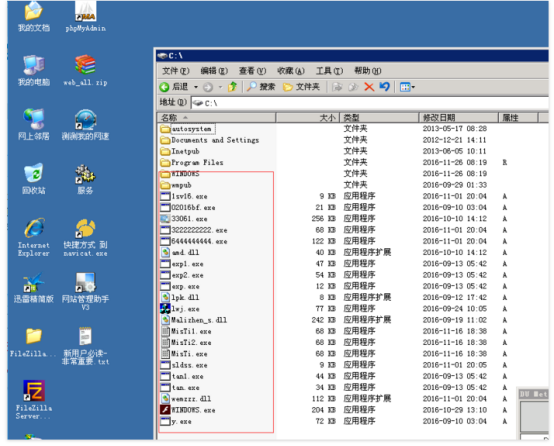Image resolution: width=554 pixels, height=446 pixels.
Task: Click the FileZilla Server desktop icon
Action: [x=34, y=399]
